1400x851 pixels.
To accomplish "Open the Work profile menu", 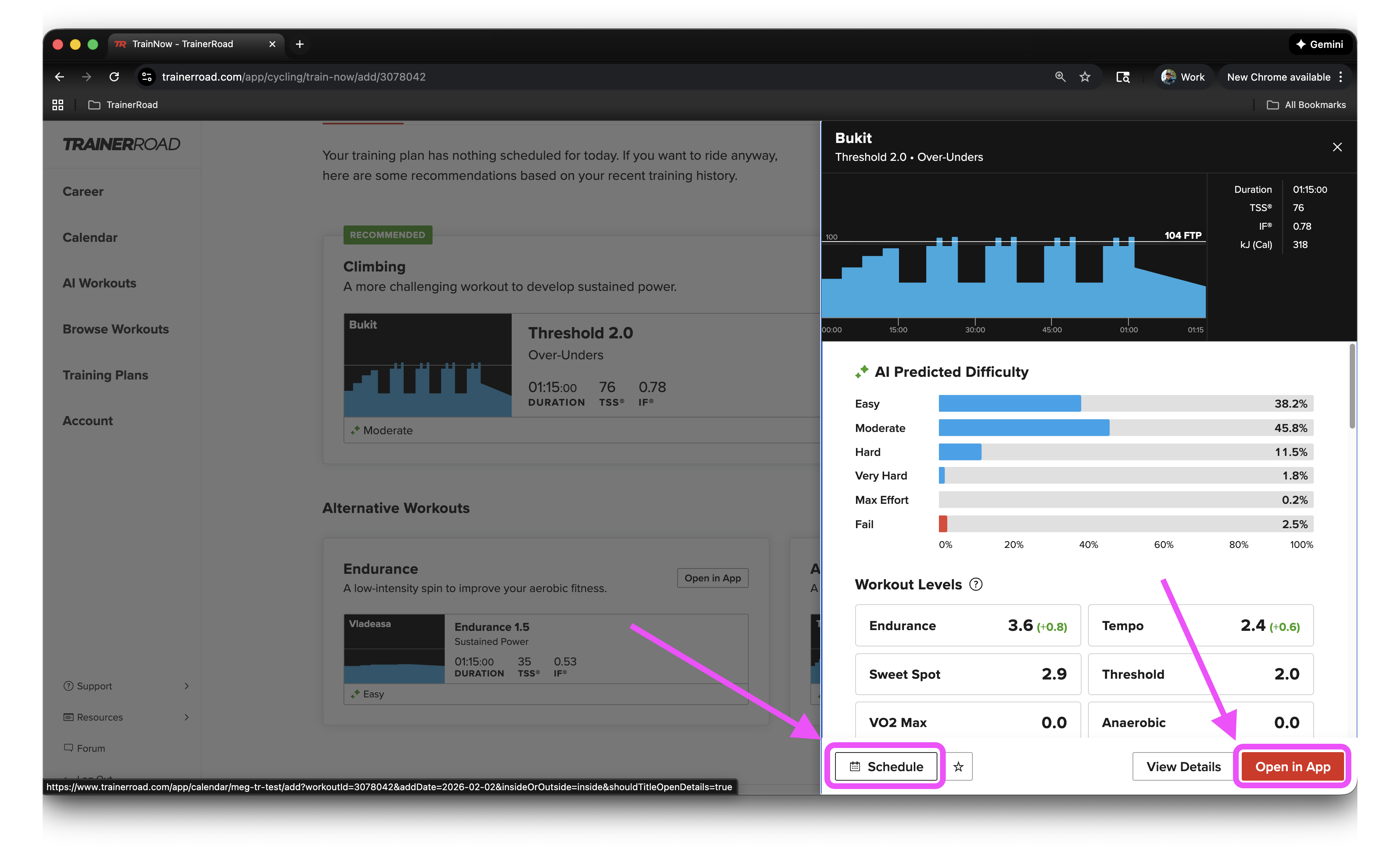I will (1182, 77).
